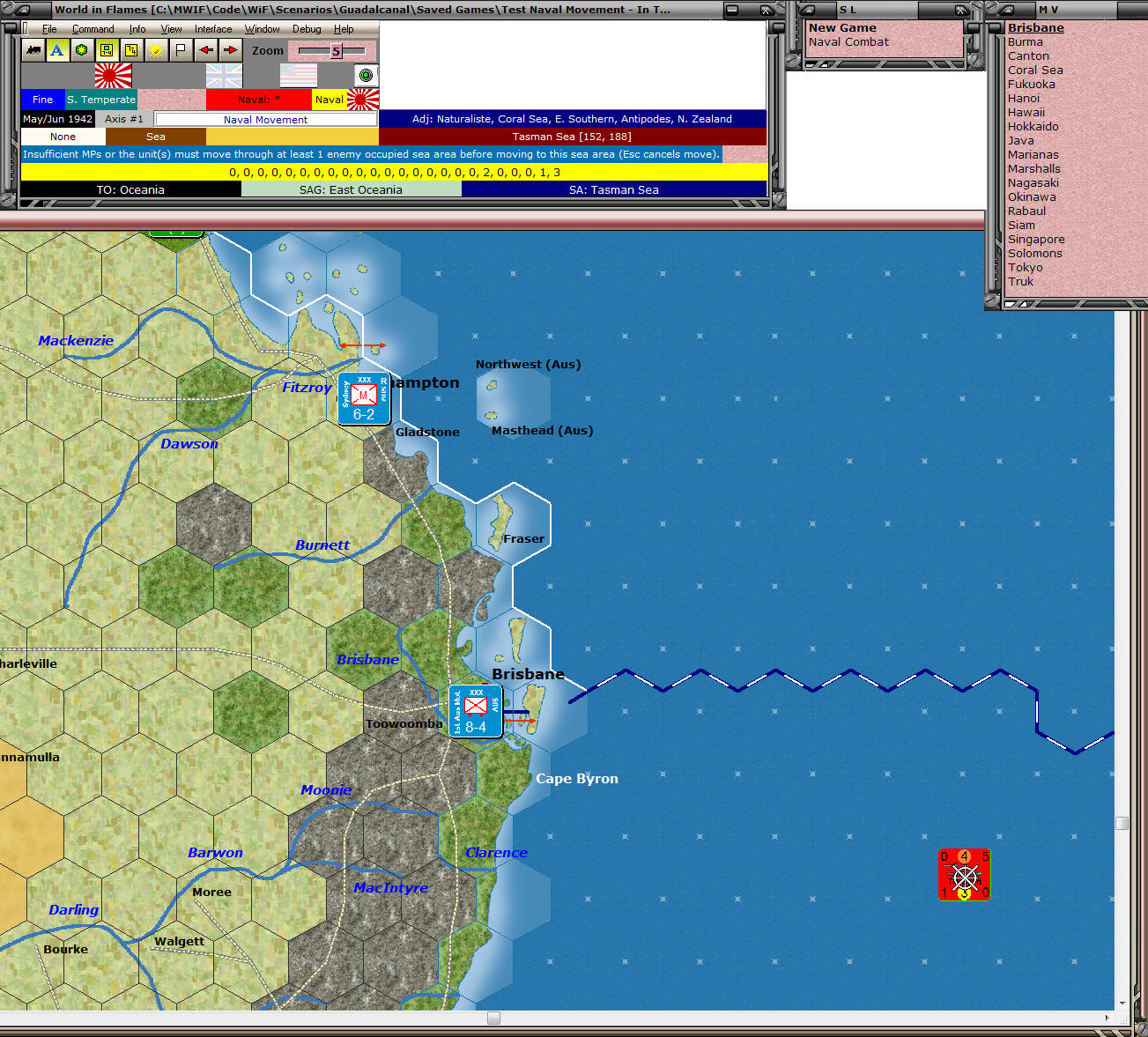1148x1037 pixels.
Task: Click the green hexagon toolbar icon
Action: coord(81,50)
